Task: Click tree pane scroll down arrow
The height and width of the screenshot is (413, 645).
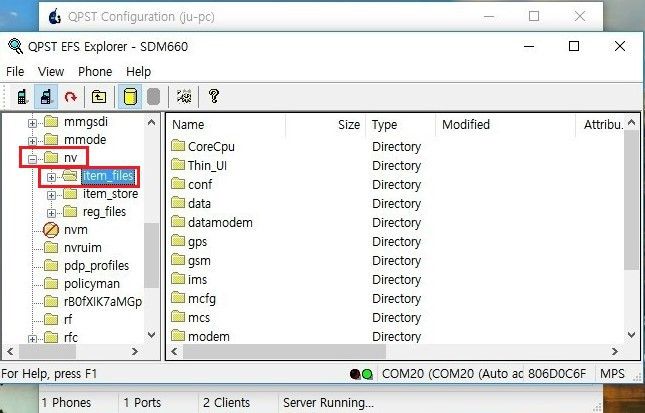Action: tap(151, 335)
